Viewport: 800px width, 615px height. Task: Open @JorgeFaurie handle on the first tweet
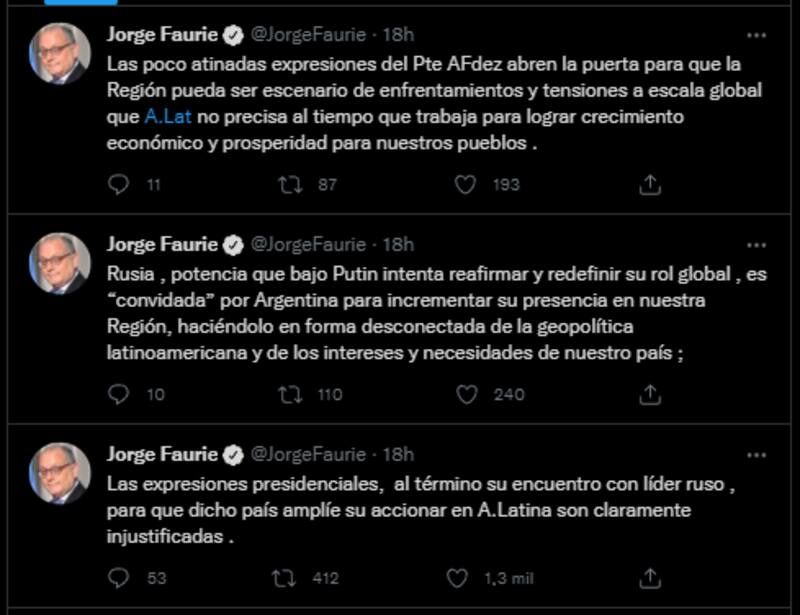tap(307, 35)
